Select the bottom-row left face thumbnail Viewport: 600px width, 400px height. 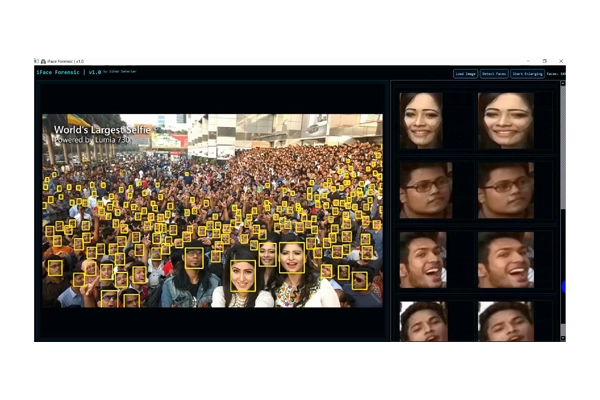tap(423, 322)
